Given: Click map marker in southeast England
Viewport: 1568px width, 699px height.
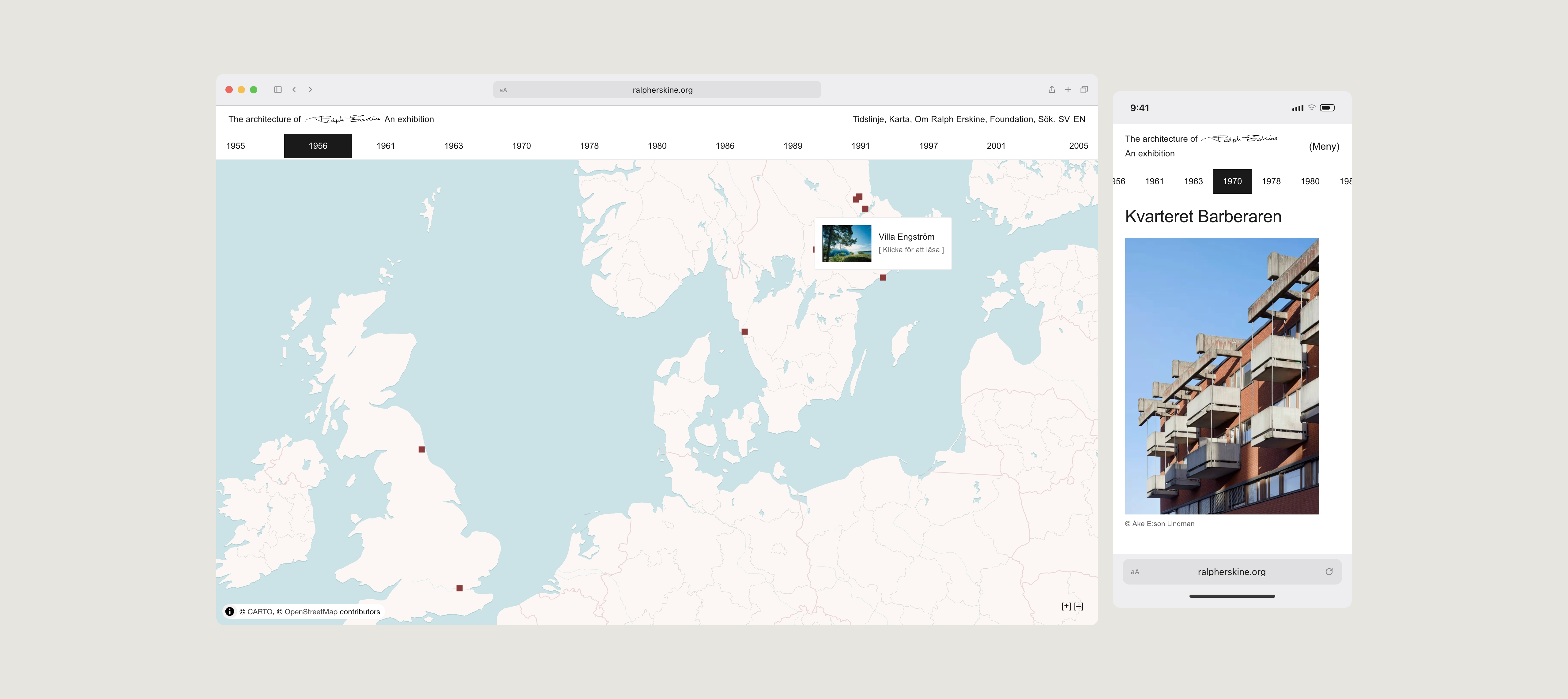Looking at the screenshot, I should coord(460,588).
